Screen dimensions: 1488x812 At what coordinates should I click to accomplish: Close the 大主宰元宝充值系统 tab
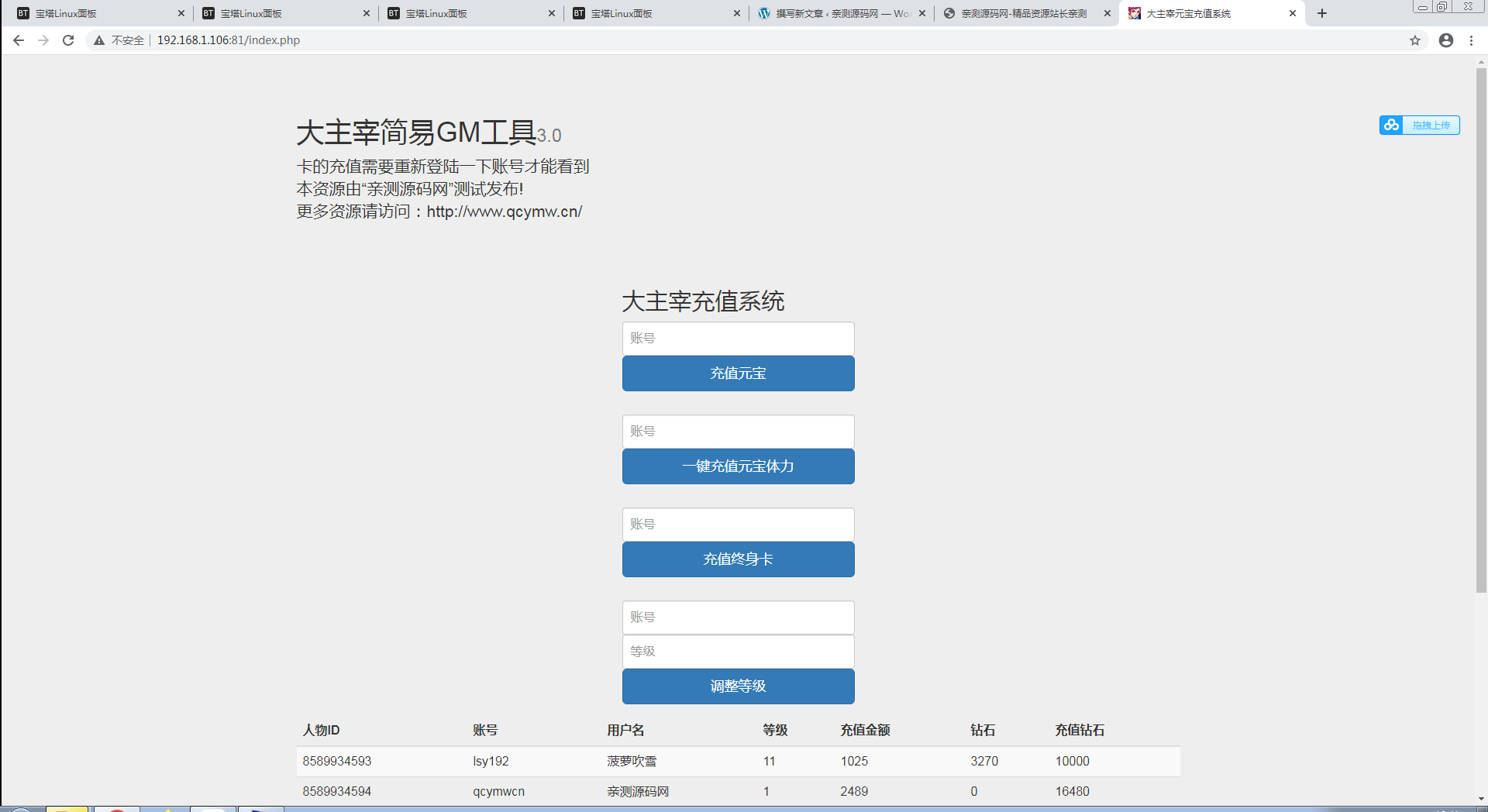coord(1292,13)
